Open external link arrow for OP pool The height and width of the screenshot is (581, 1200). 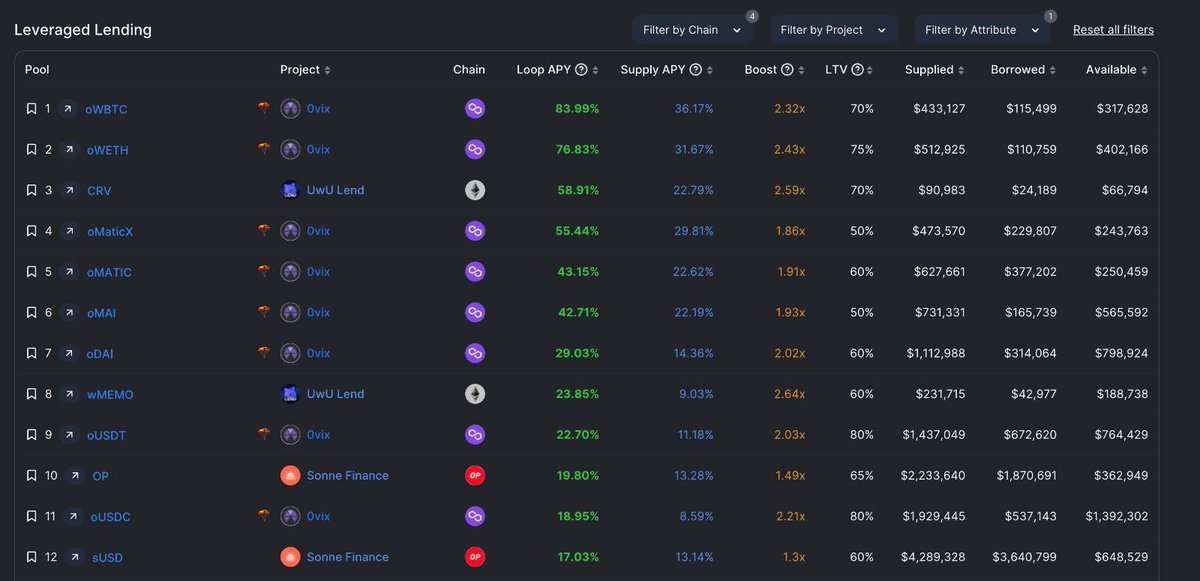tap(75, 476)
